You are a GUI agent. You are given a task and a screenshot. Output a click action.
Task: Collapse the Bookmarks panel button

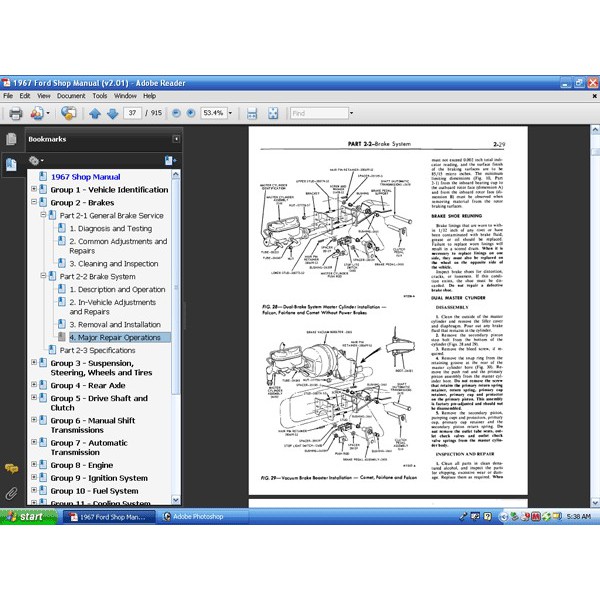click(176, 139)
